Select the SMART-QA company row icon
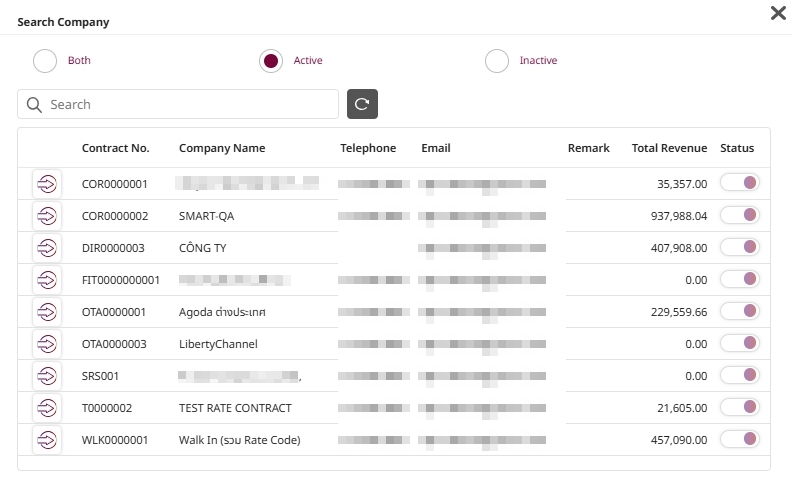792x481 pixels. pyautogui.click(x=46, y=216)
